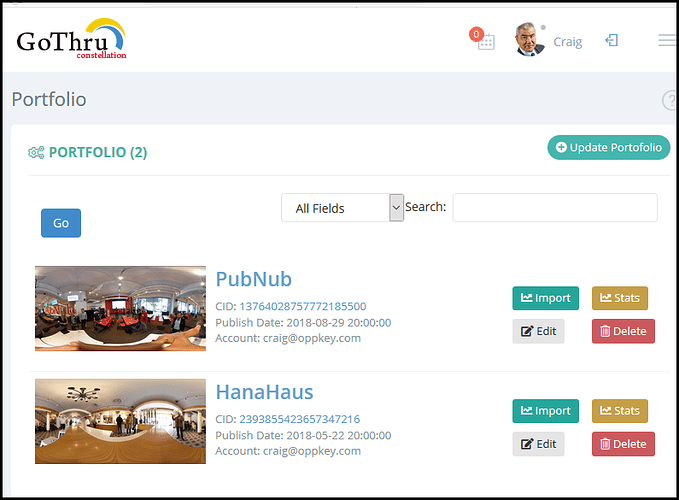The width and height of the screenshot is (679, 500).
Task: Edit the HanaHaus entry
Action: 538,444
